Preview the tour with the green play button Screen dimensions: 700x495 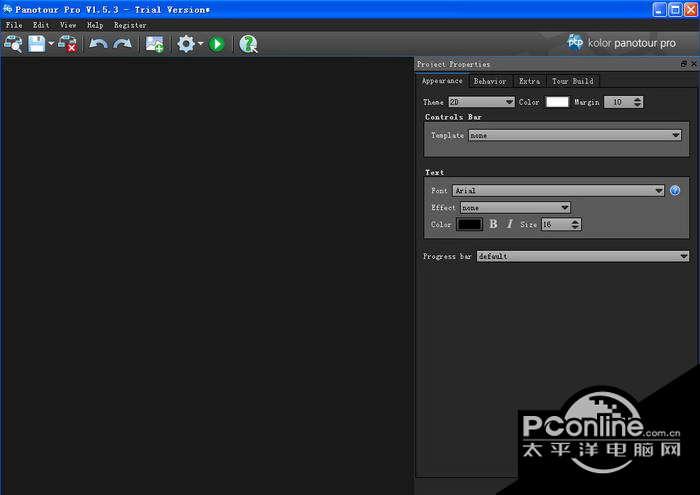click(217, 44)
